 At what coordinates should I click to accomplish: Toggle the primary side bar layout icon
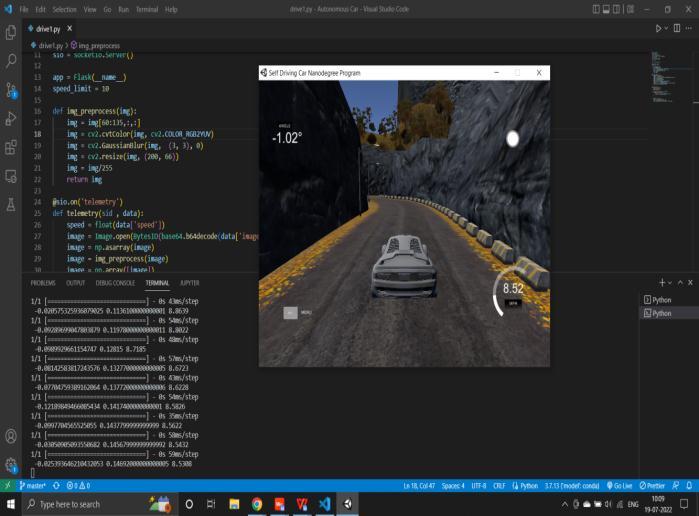coord(596,9)
